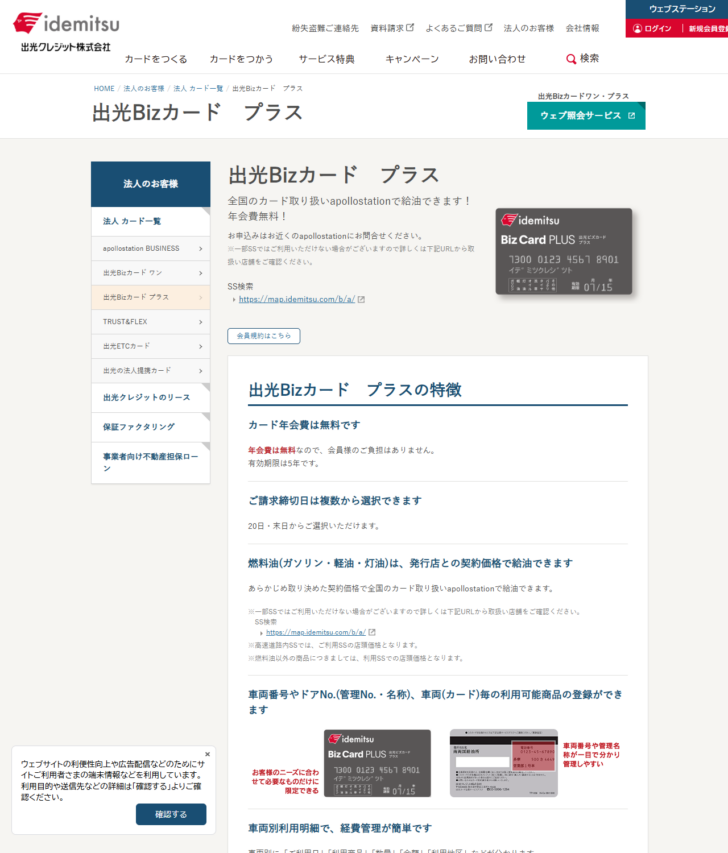
Task: Open カードをつかう menu
Action: point(241,59)
